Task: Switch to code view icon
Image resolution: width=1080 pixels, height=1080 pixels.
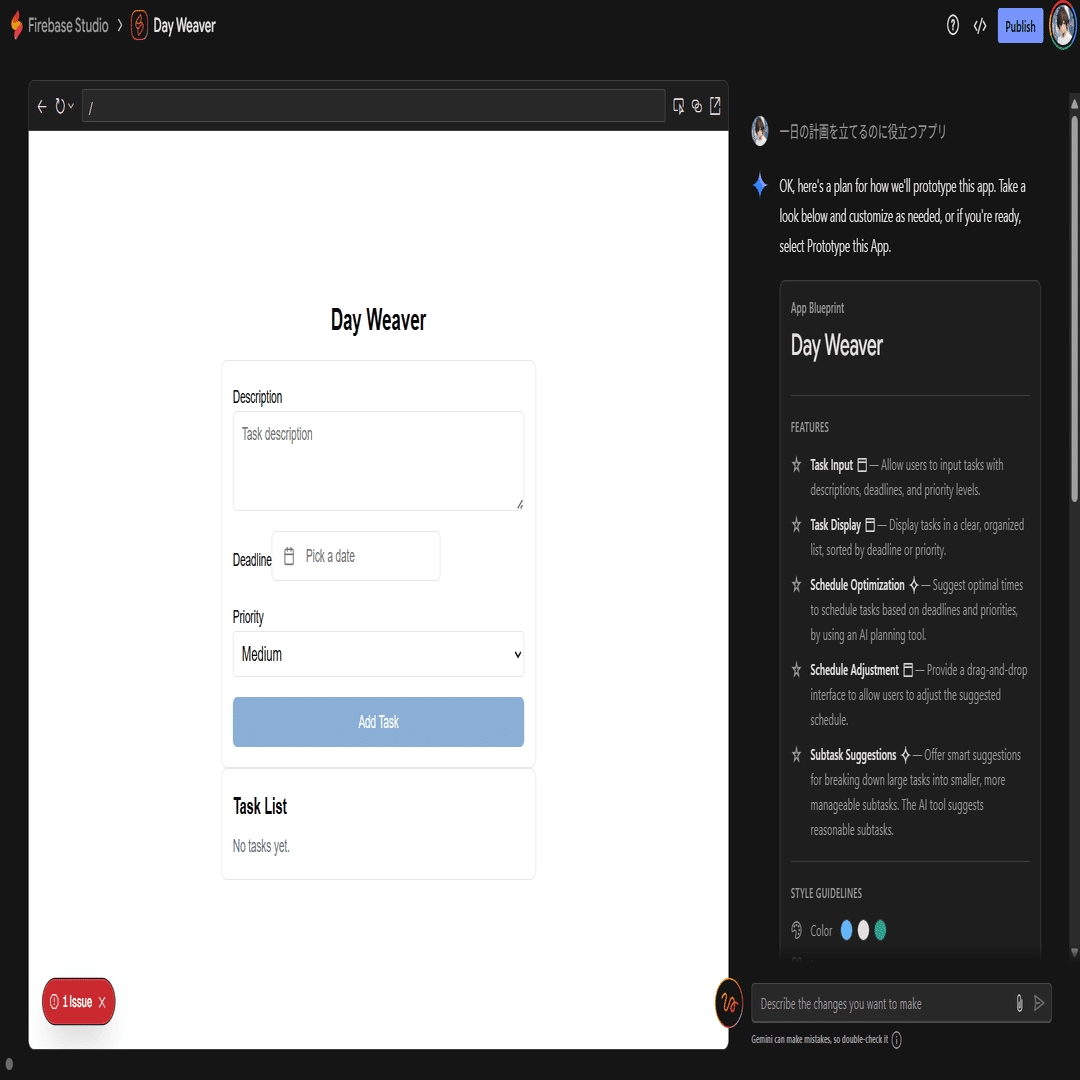Action: tap(979, 26)
